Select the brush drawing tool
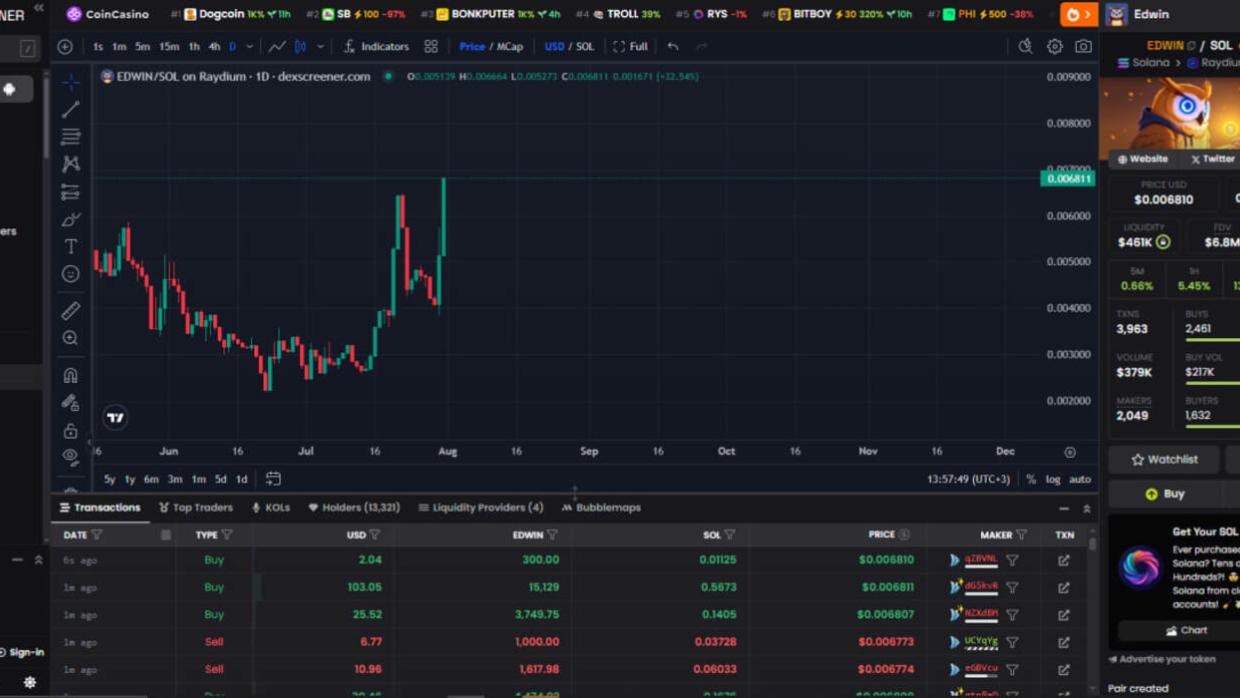 coord(70,219)
